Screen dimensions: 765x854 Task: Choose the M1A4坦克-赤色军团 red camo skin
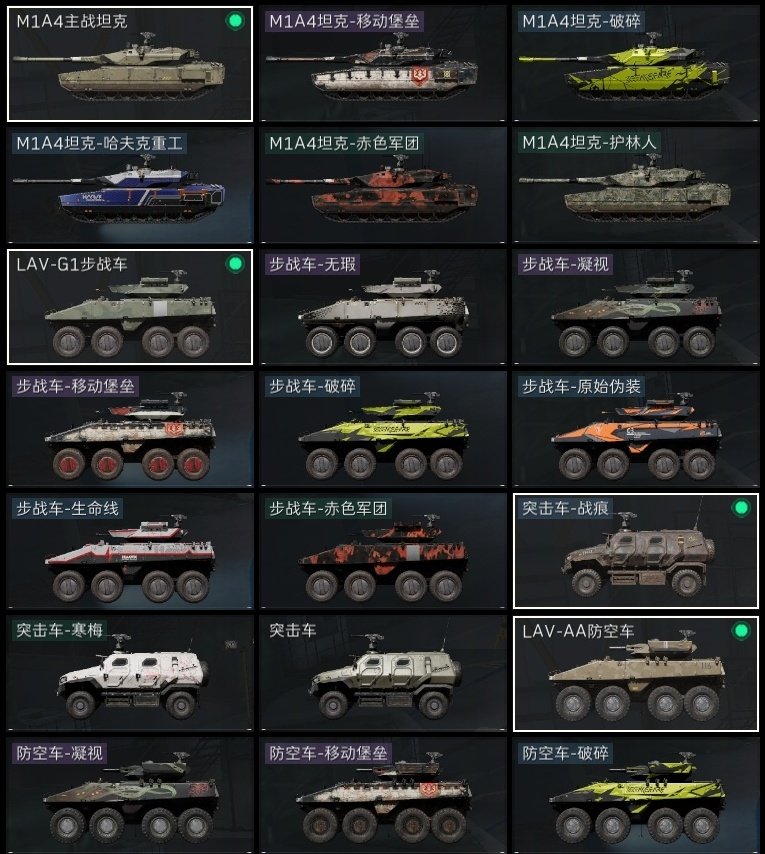point(383,185)
